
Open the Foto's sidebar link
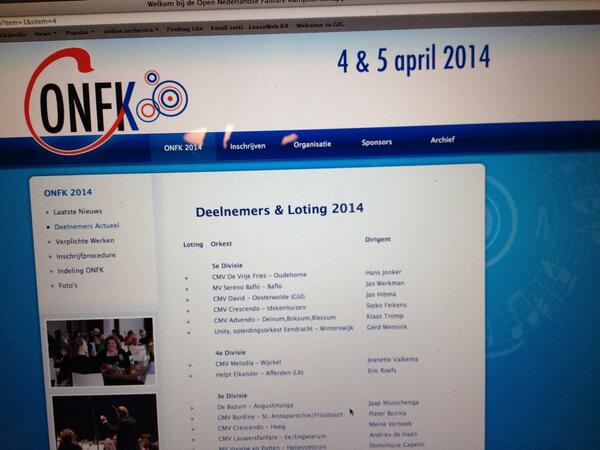(x=68, y=285)
